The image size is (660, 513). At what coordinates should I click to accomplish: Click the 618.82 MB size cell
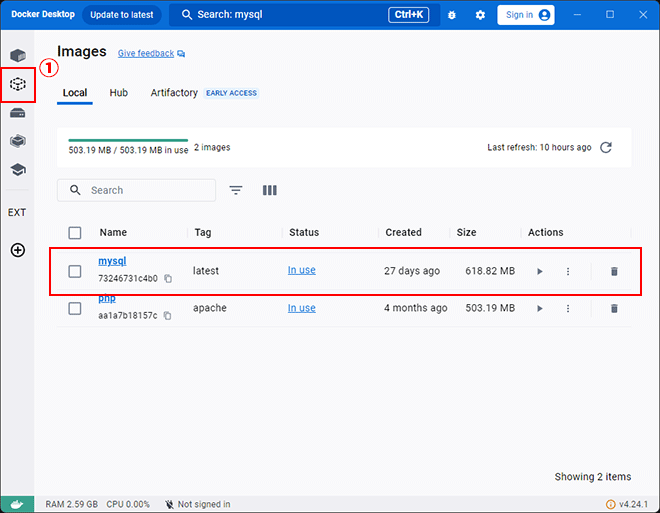490,271
